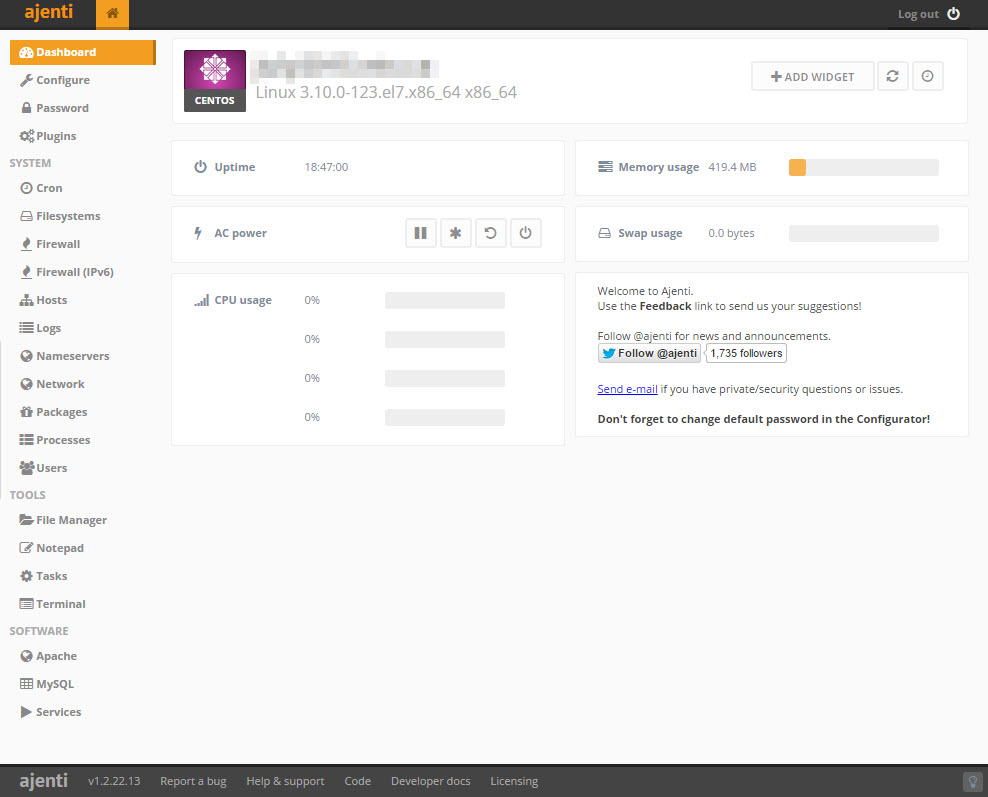Image resolution: width=988 pixels, height=797 pixels.
Task: Click the first CPU usage bar
Action: [445, 300]
